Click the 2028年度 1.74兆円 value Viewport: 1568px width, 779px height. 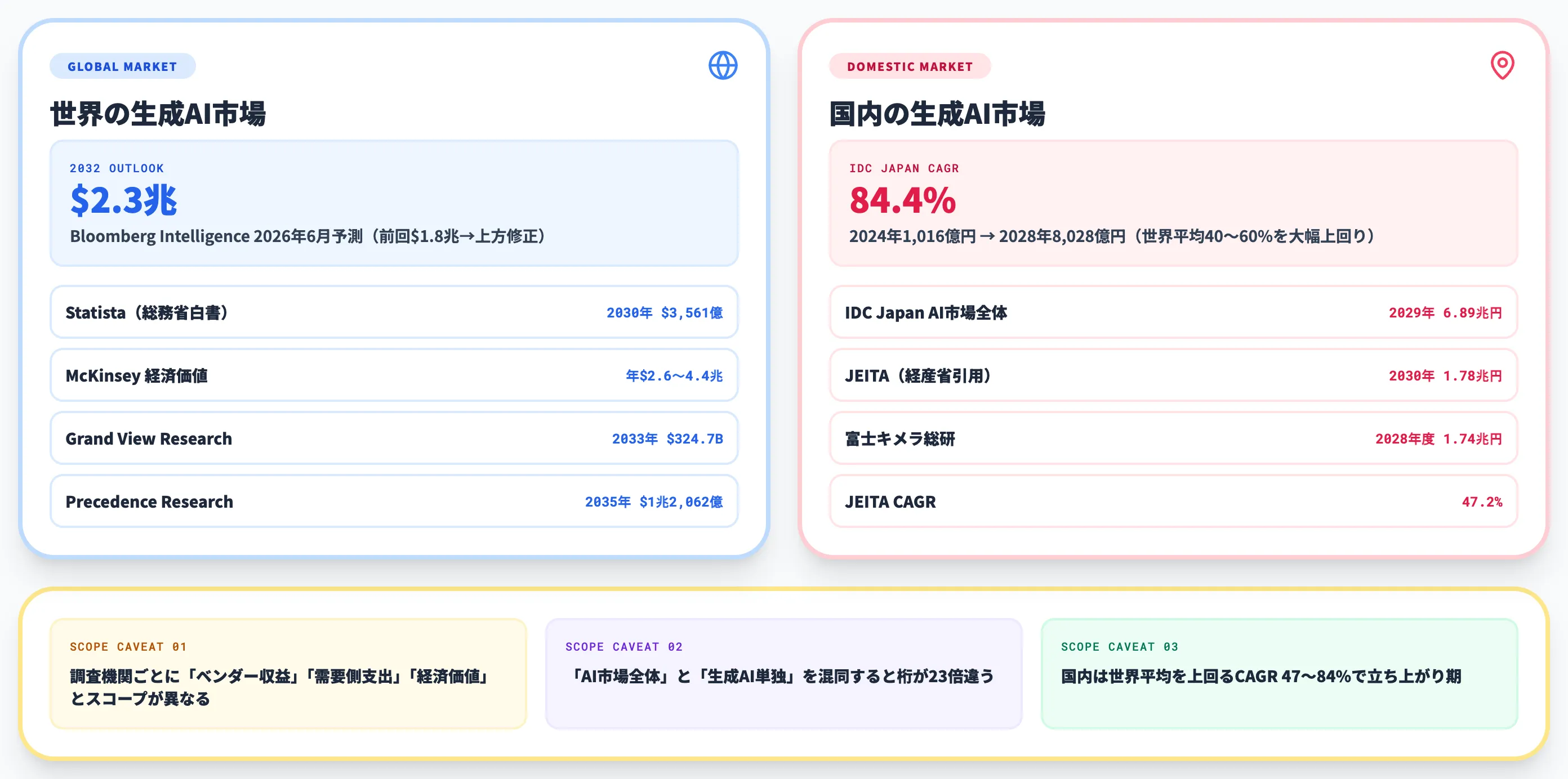(1438, 438)
